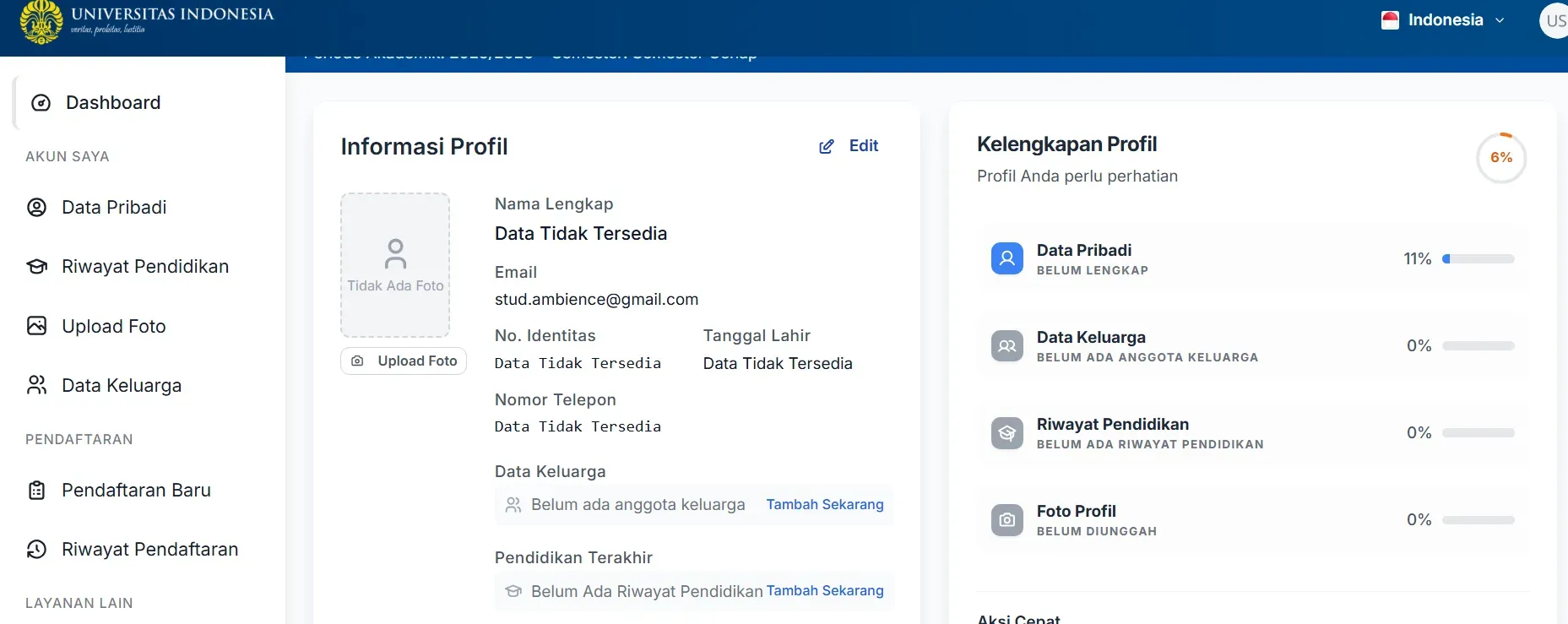Open the Riwayat Pendidikan completeness card
This screenshot has width=1568, height=624.
click(x=1253, y=432)
